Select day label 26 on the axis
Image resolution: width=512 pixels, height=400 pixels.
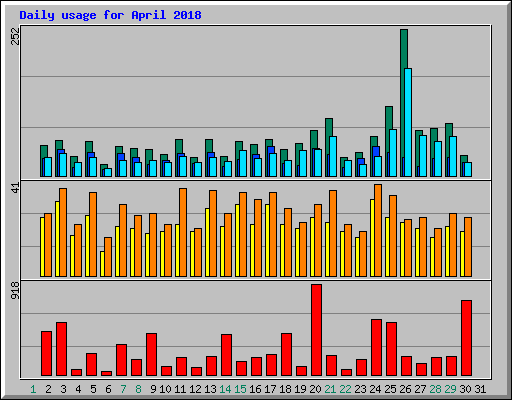[405, 389]
